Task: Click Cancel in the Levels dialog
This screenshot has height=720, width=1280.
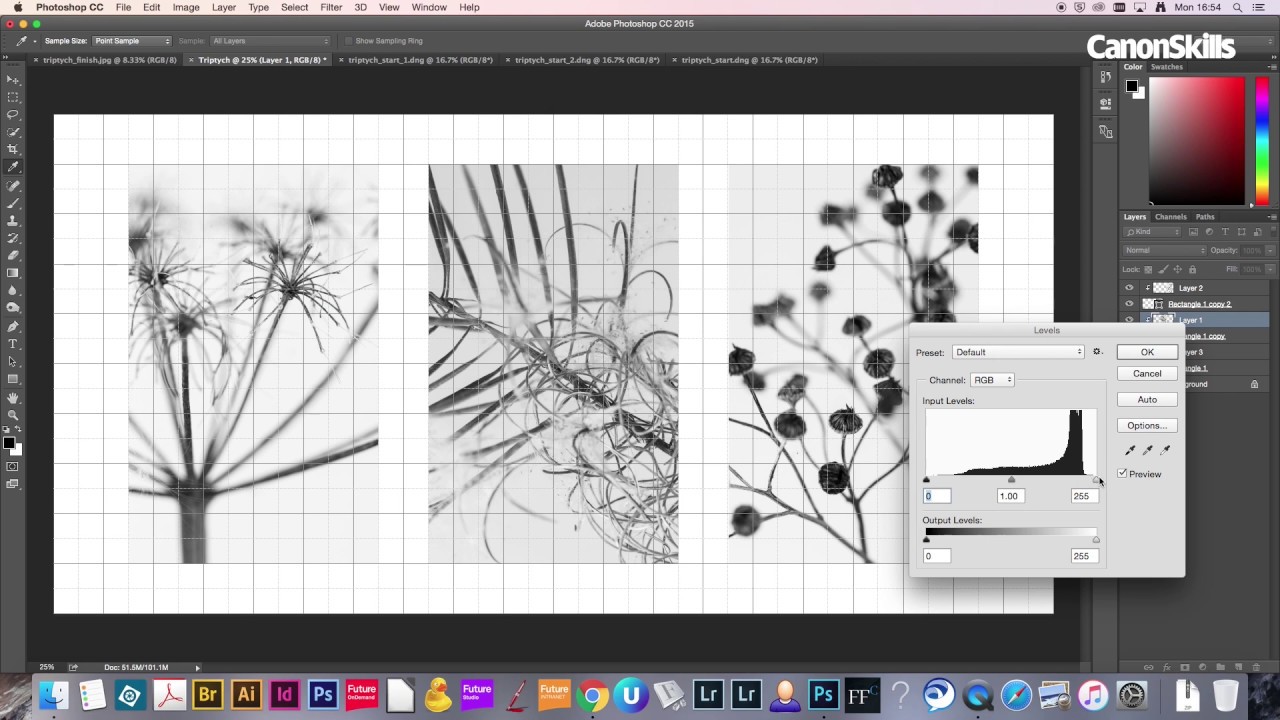Action: (x=1147, y=374)
